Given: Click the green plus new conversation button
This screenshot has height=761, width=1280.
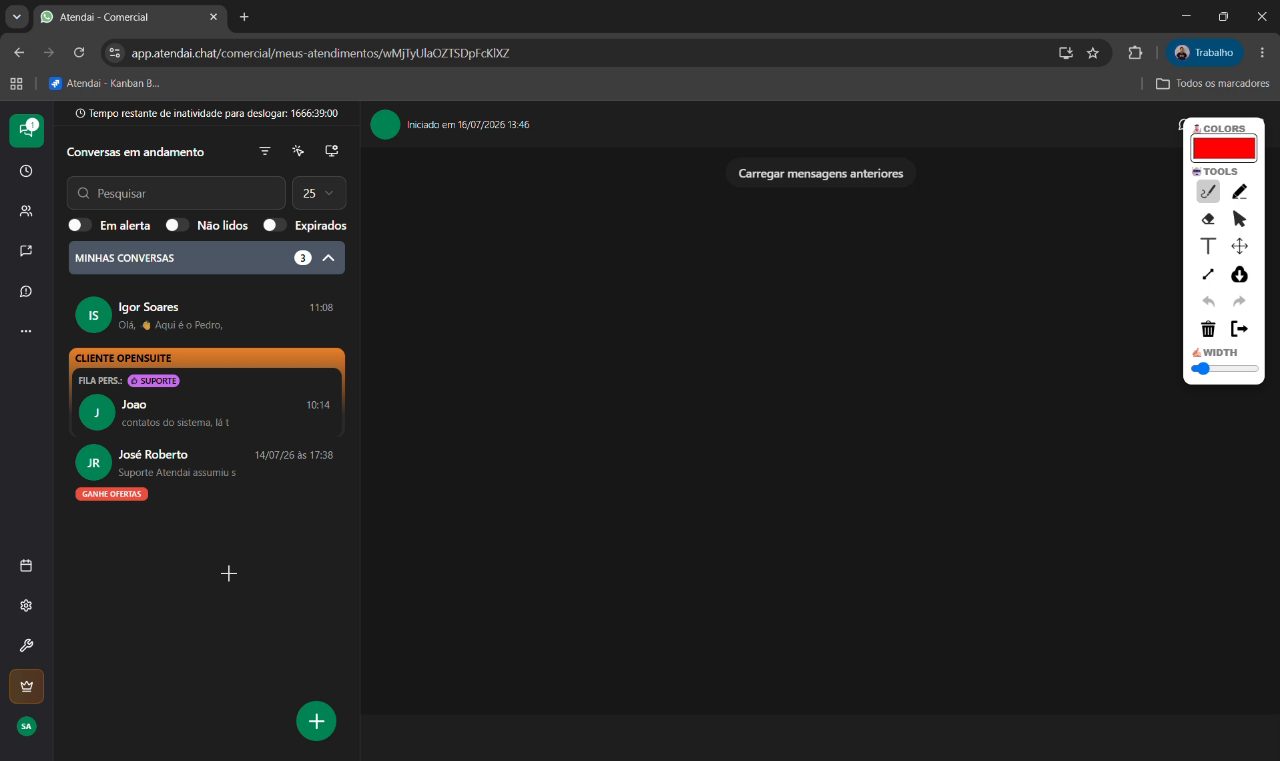Looking at the screenshot, I should coord(316,720).
